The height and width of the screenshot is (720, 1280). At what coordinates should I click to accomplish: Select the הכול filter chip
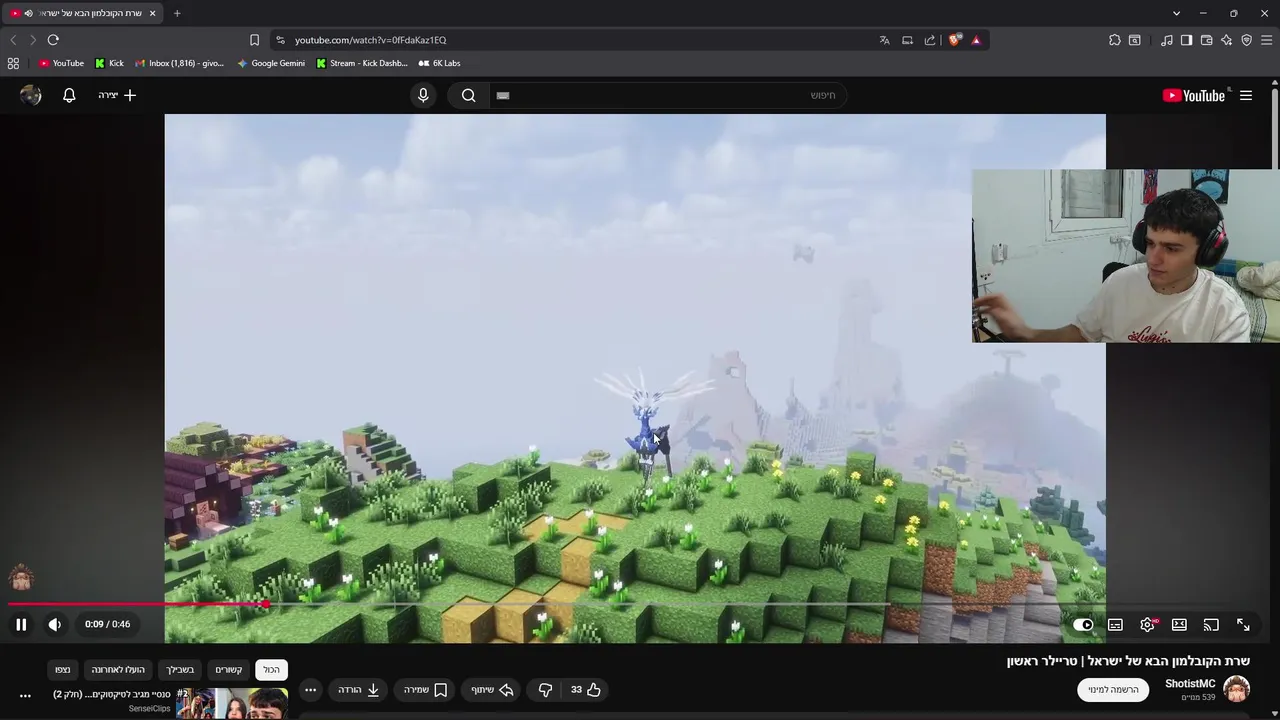tap(271, 670)
